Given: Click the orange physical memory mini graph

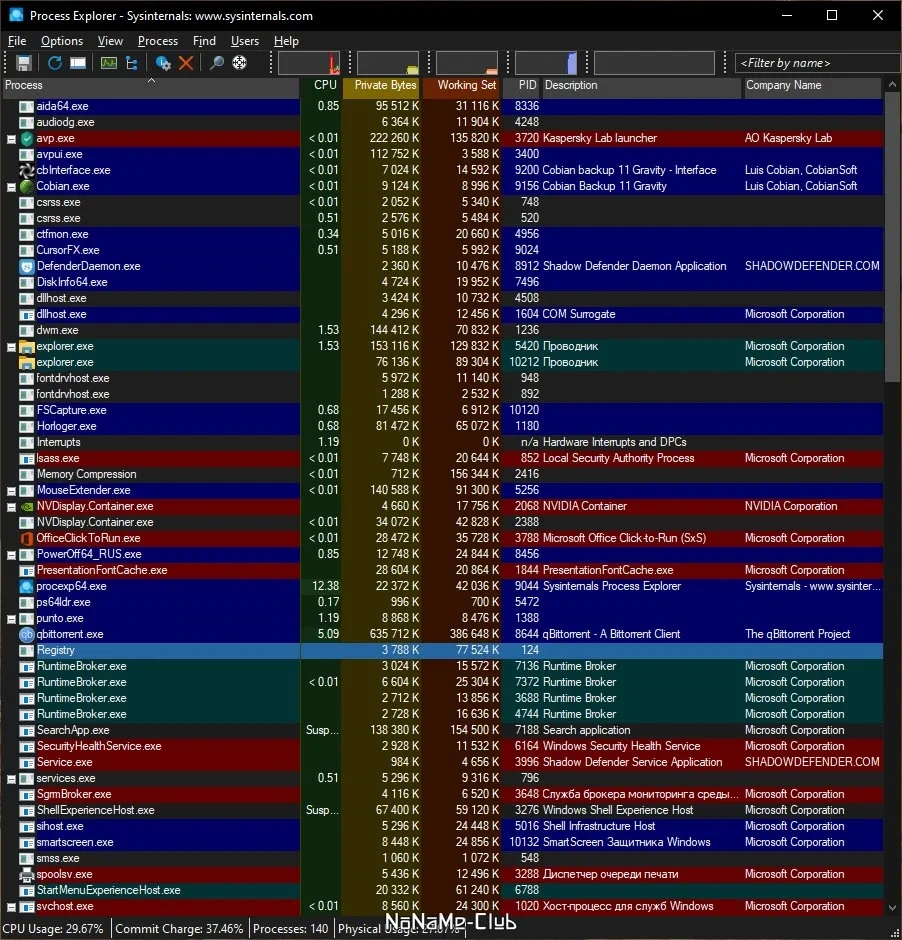Looking at the screenshot, I should 467,63.
